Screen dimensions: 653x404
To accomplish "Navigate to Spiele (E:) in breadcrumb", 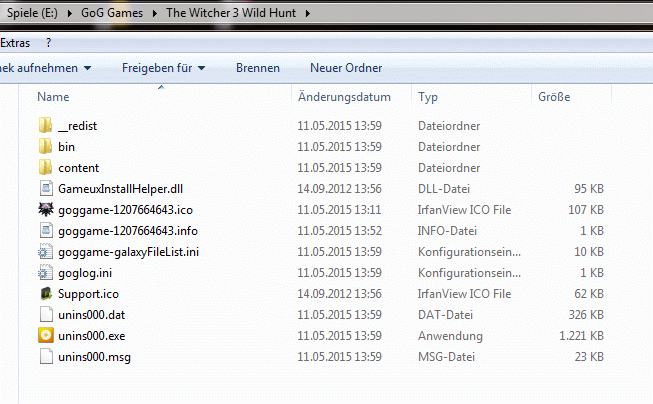I will pos(32,13).
